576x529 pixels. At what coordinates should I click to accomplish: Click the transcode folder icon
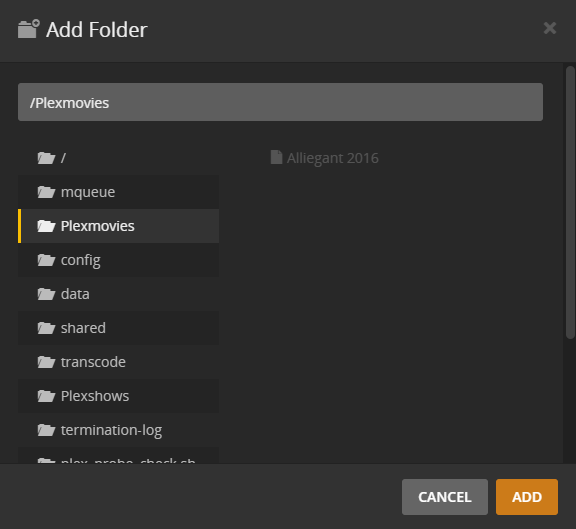(46, 362)
